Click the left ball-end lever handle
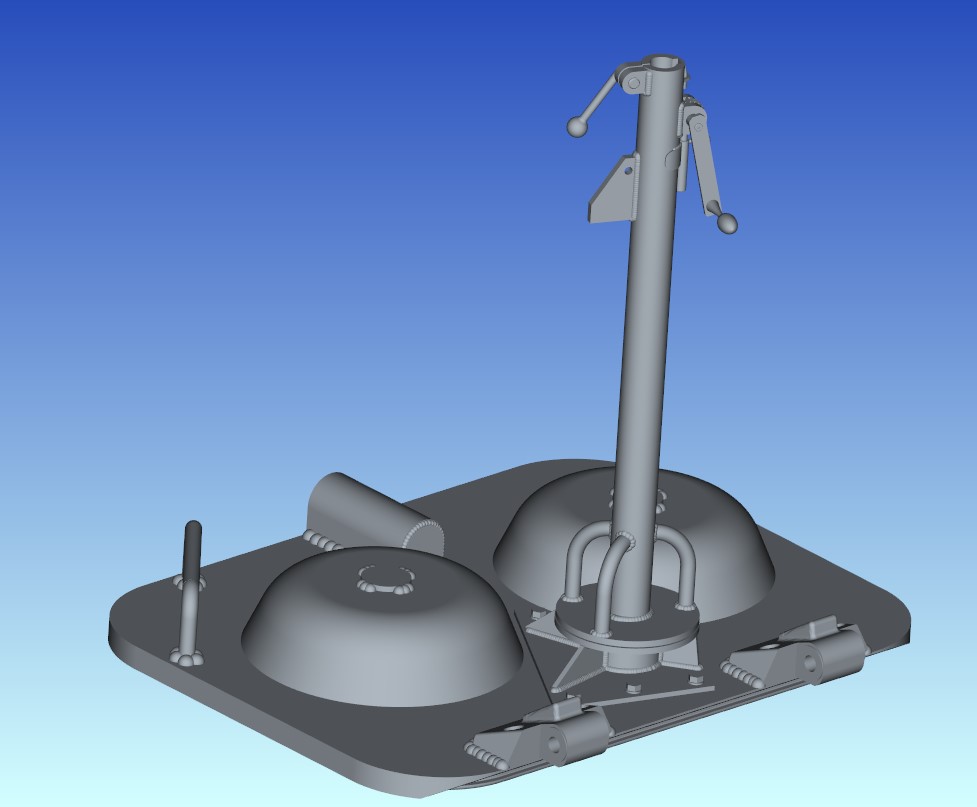The width and height of the screenshot is (977, 807). coord(577,127)
